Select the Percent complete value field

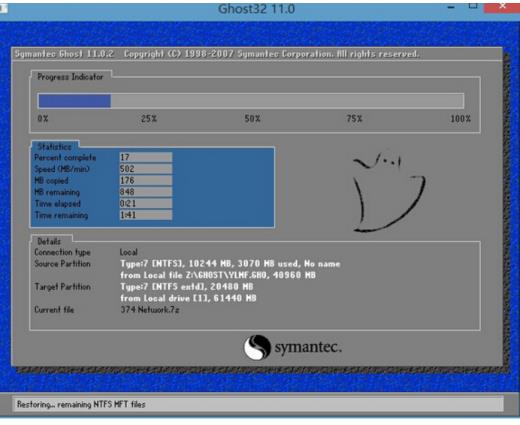pyautogui.click(x=146, y=157)
